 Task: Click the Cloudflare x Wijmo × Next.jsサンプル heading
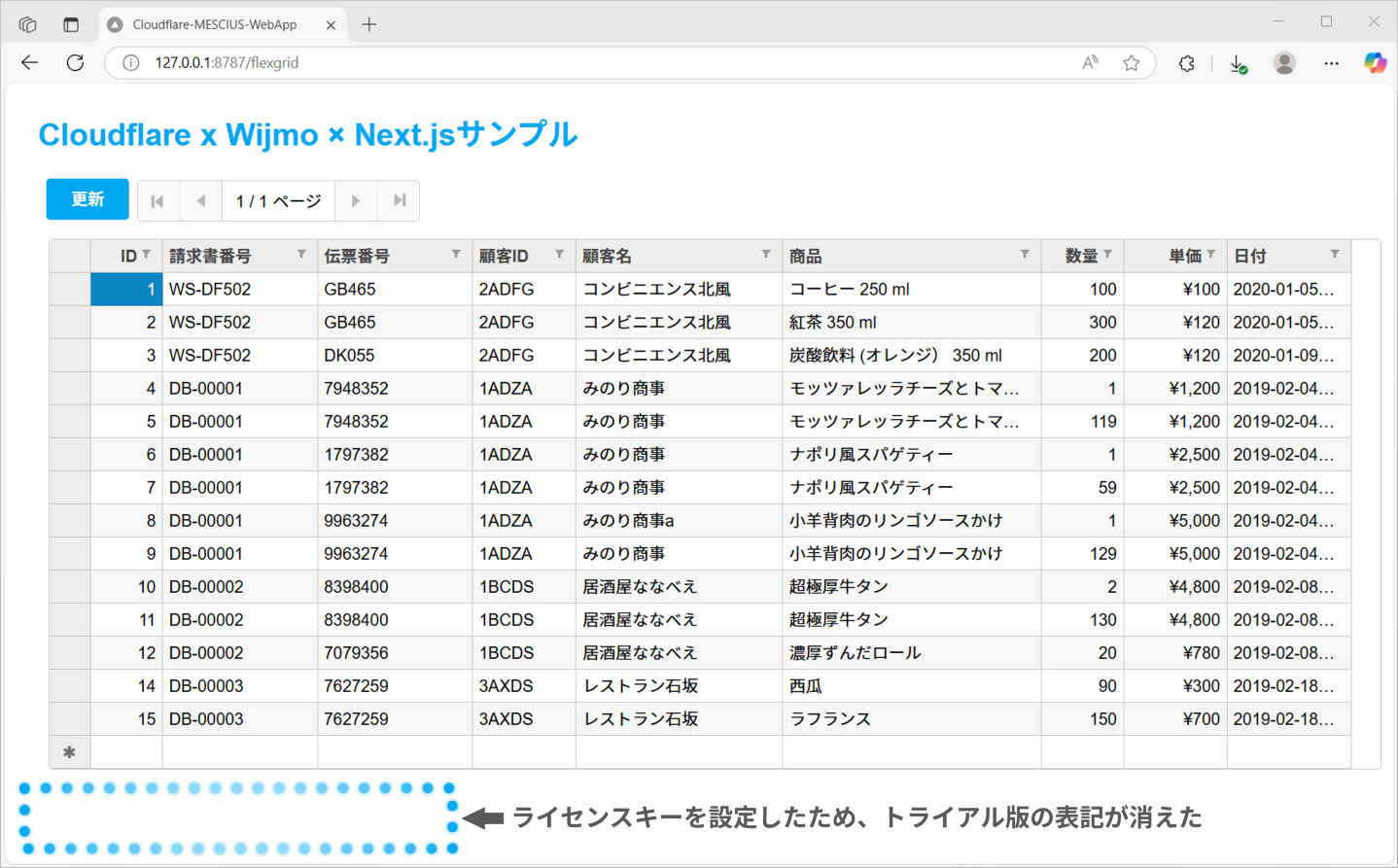308,134
